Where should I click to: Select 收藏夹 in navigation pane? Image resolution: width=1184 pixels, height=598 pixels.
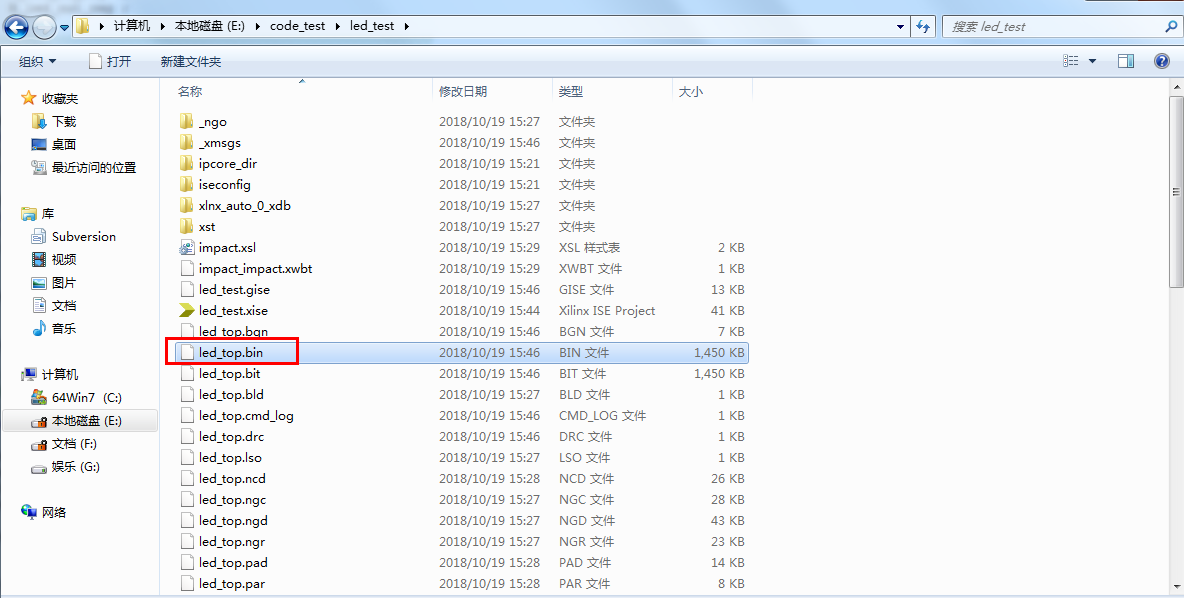60,98
